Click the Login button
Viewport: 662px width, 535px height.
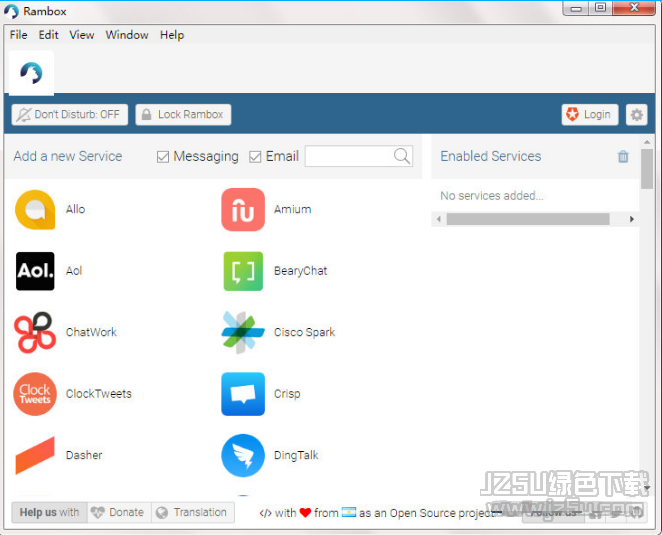590,114
